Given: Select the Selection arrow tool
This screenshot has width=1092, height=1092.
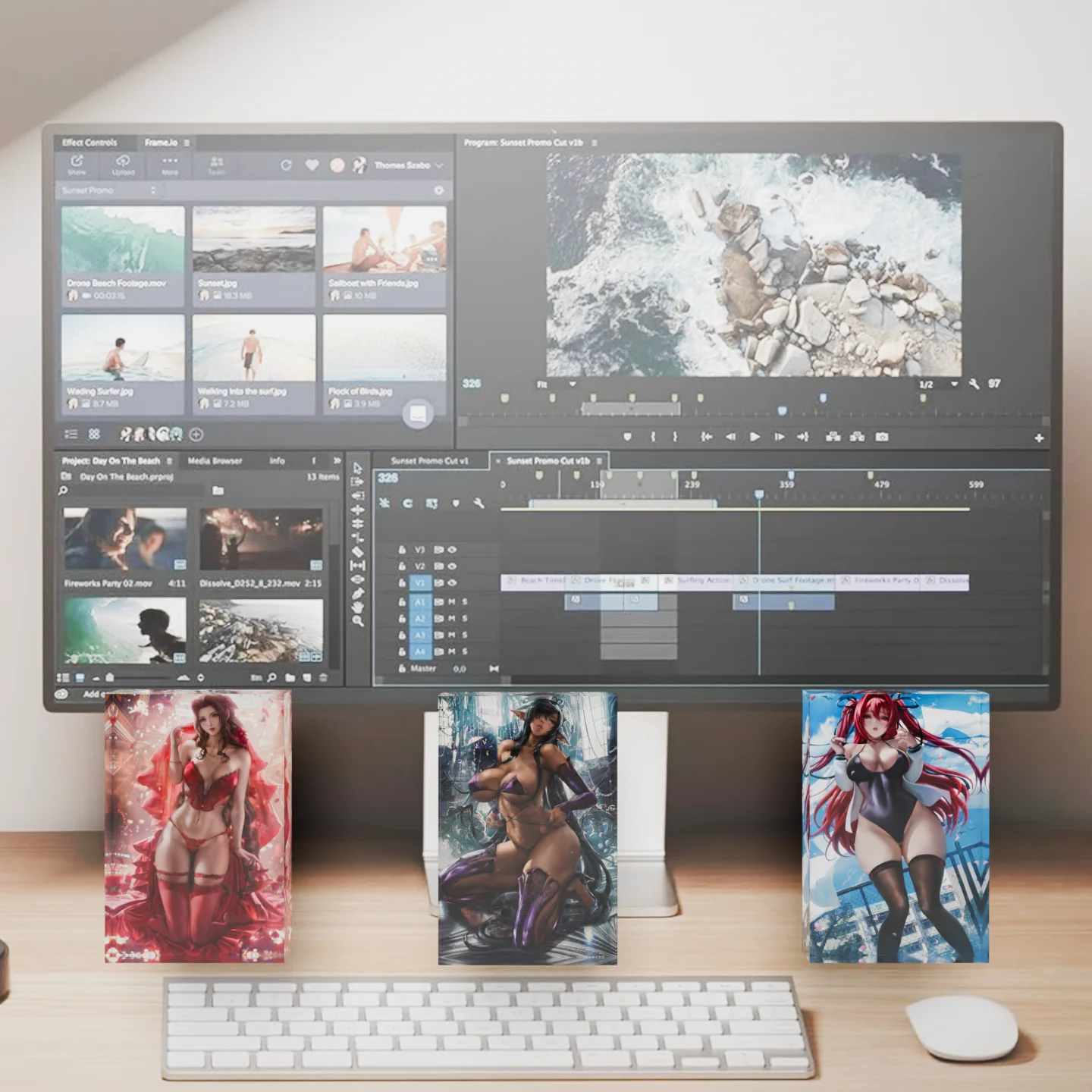Looking at the screenshot, I should 357,468.
